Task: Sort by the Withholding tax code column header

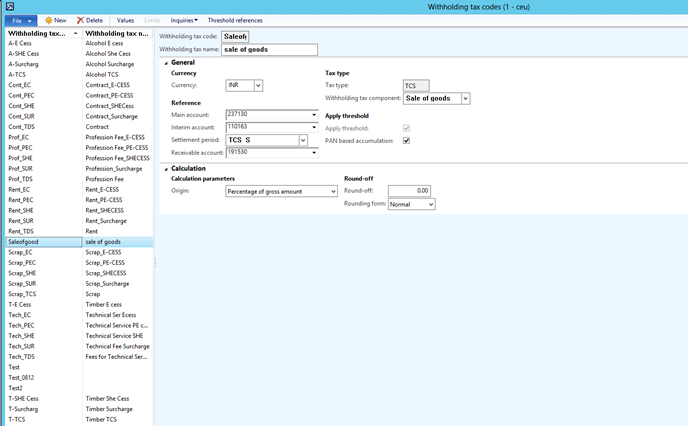Action: pyautogui.click(x=43, y=33)
